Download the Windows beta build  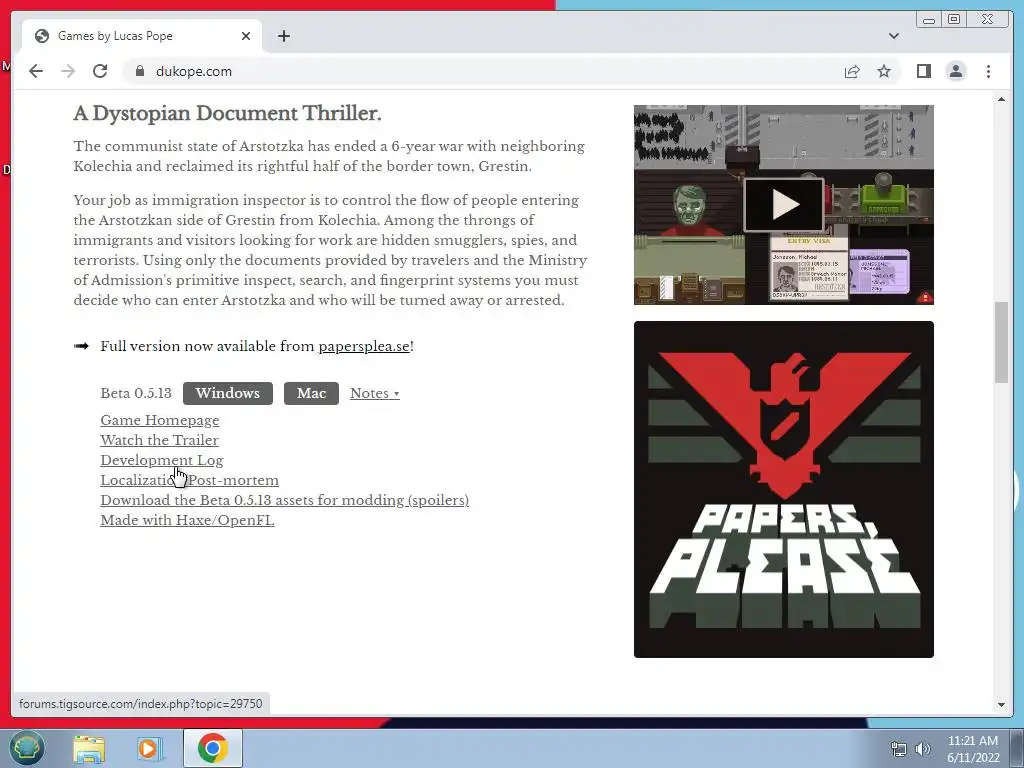(x=228, y=393)
